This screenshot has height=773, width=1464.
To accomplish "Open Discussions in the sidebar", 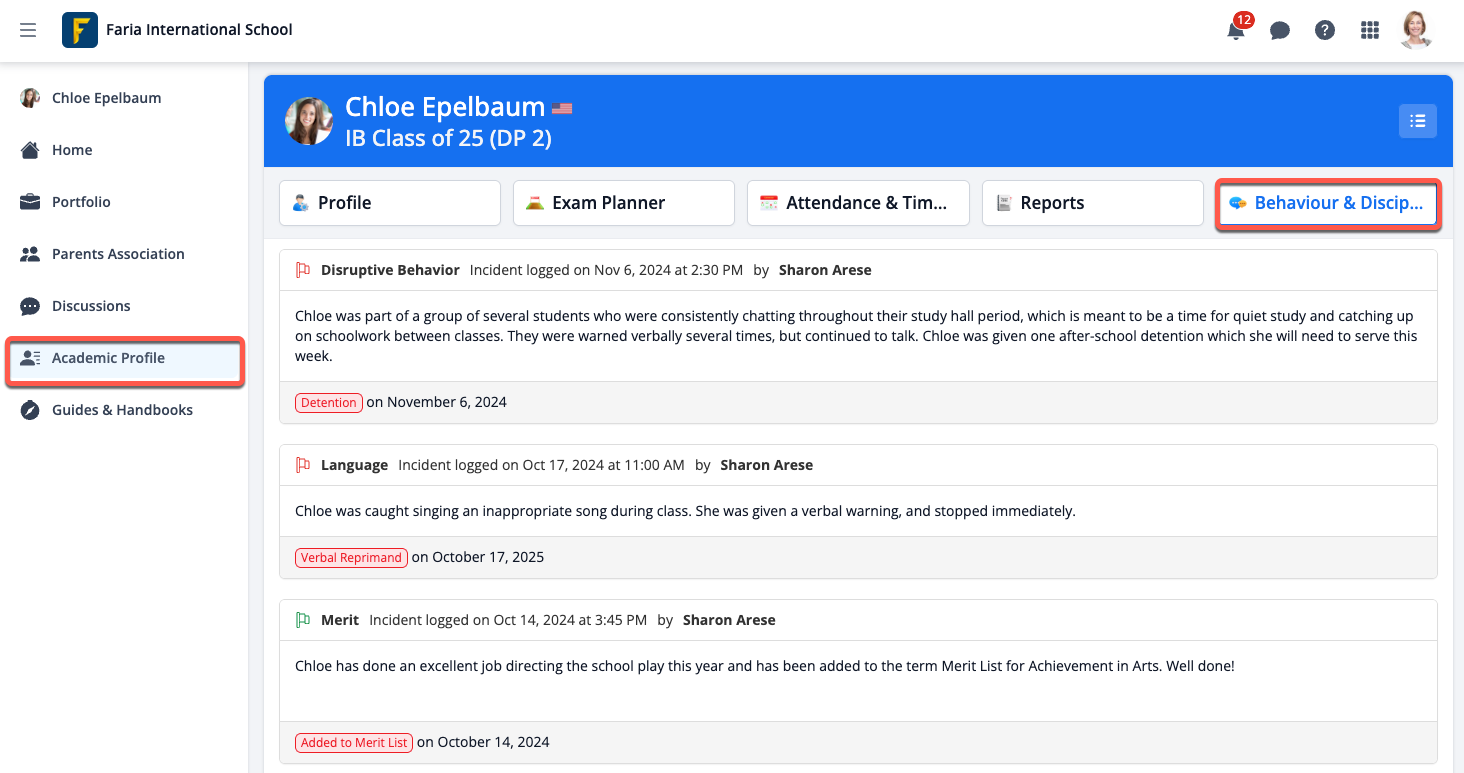I will (91, 306).
